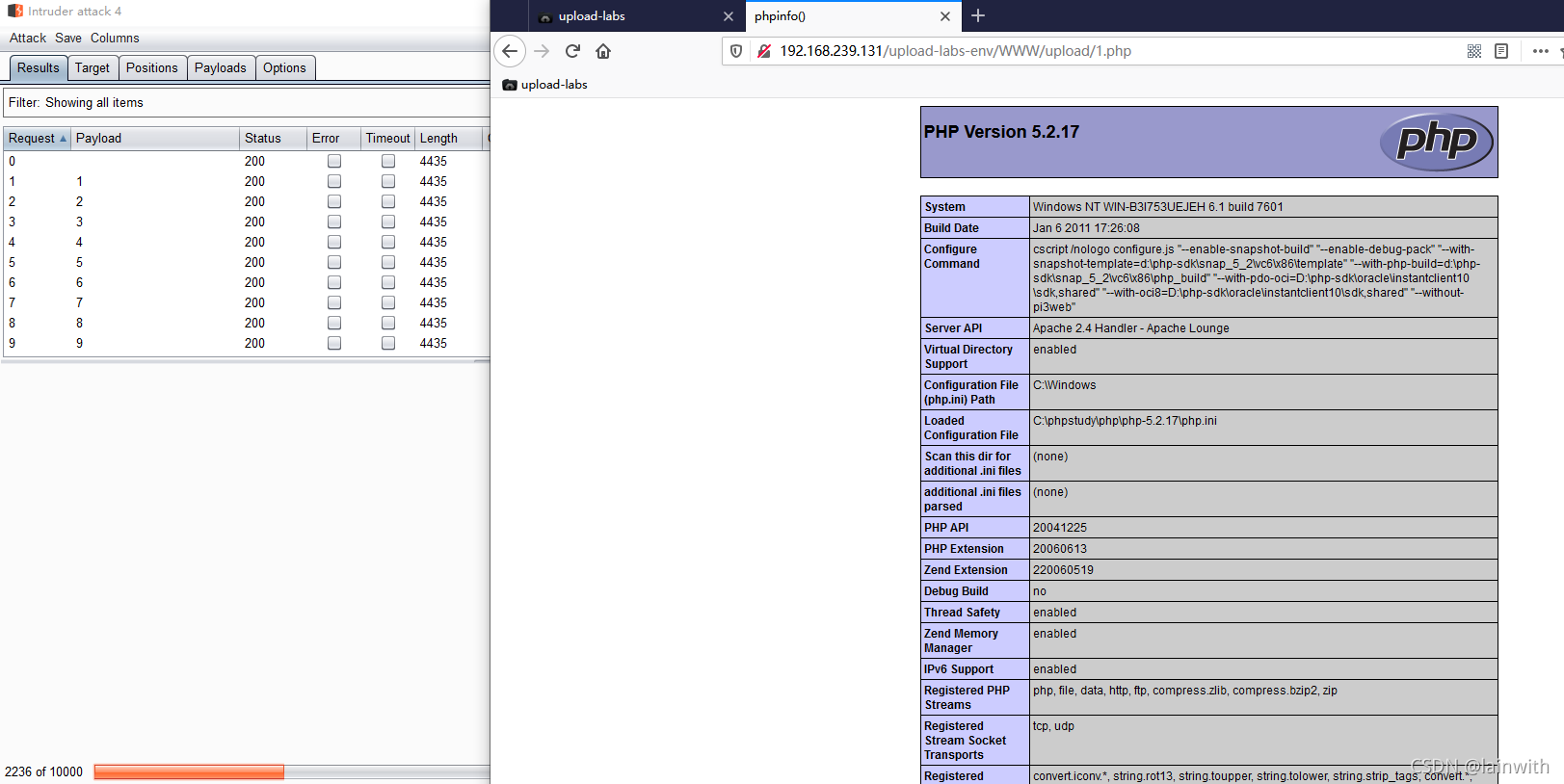The height and width of the screenshot is (784, 1564).
Task: Click the browser address bar URL
Action: (x=955, y=51)
